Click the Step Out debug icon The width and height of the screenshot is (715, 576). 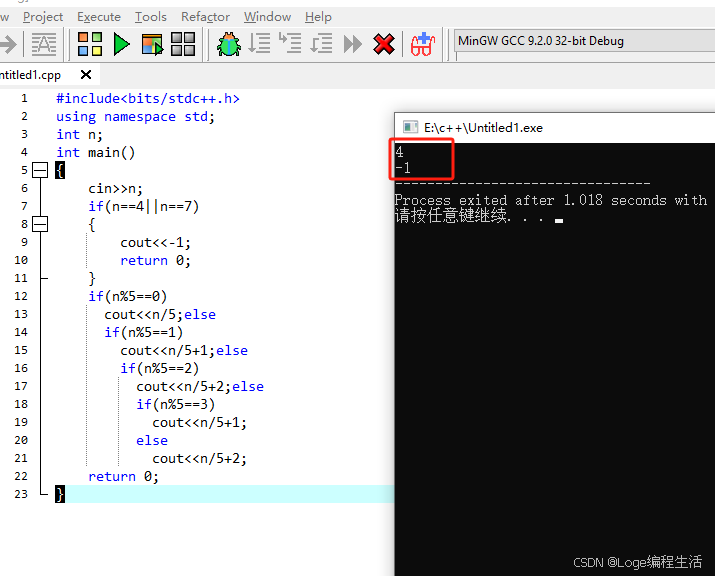point(321,43)
